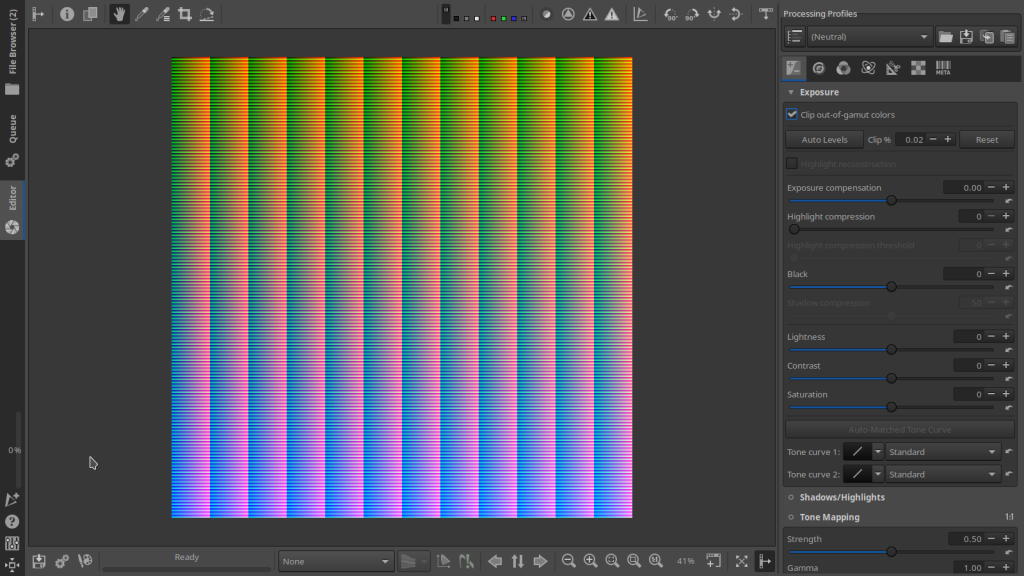Click the Saturation value field
The image size is (1024, 576).
coord(968,394)
